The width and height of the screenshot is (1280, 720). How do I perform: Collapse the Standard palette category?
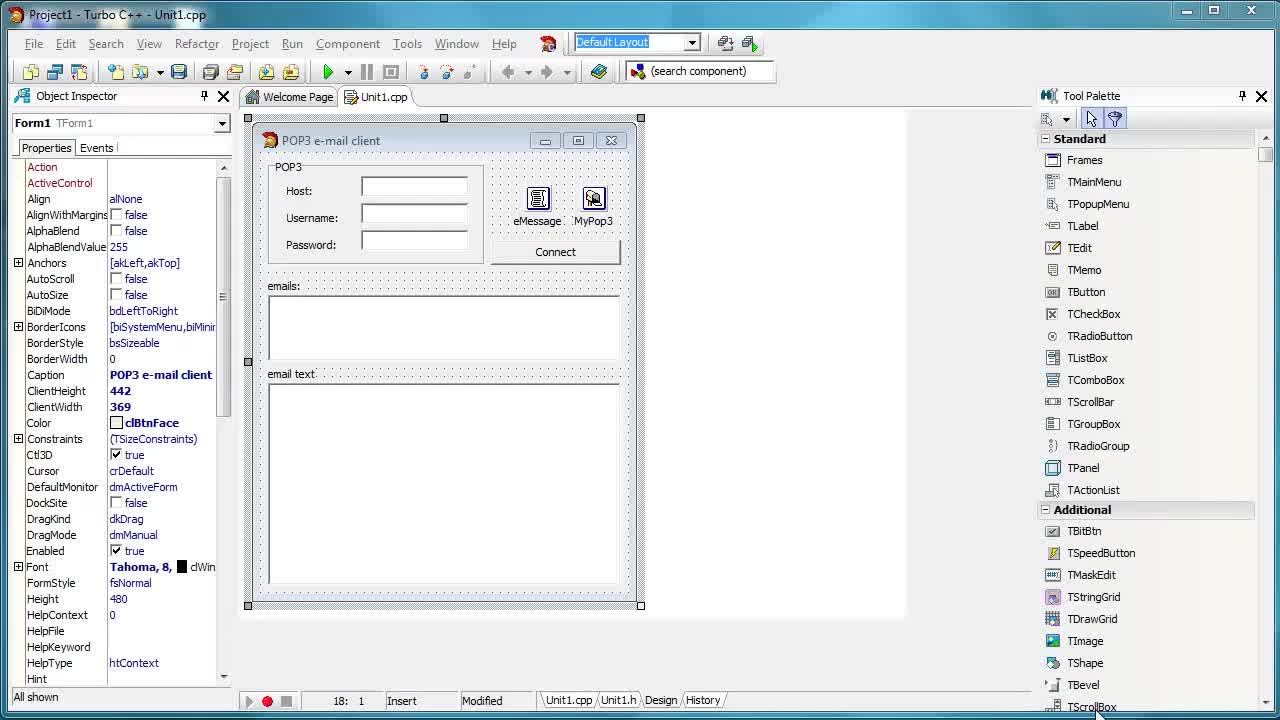coord(1046,139)
